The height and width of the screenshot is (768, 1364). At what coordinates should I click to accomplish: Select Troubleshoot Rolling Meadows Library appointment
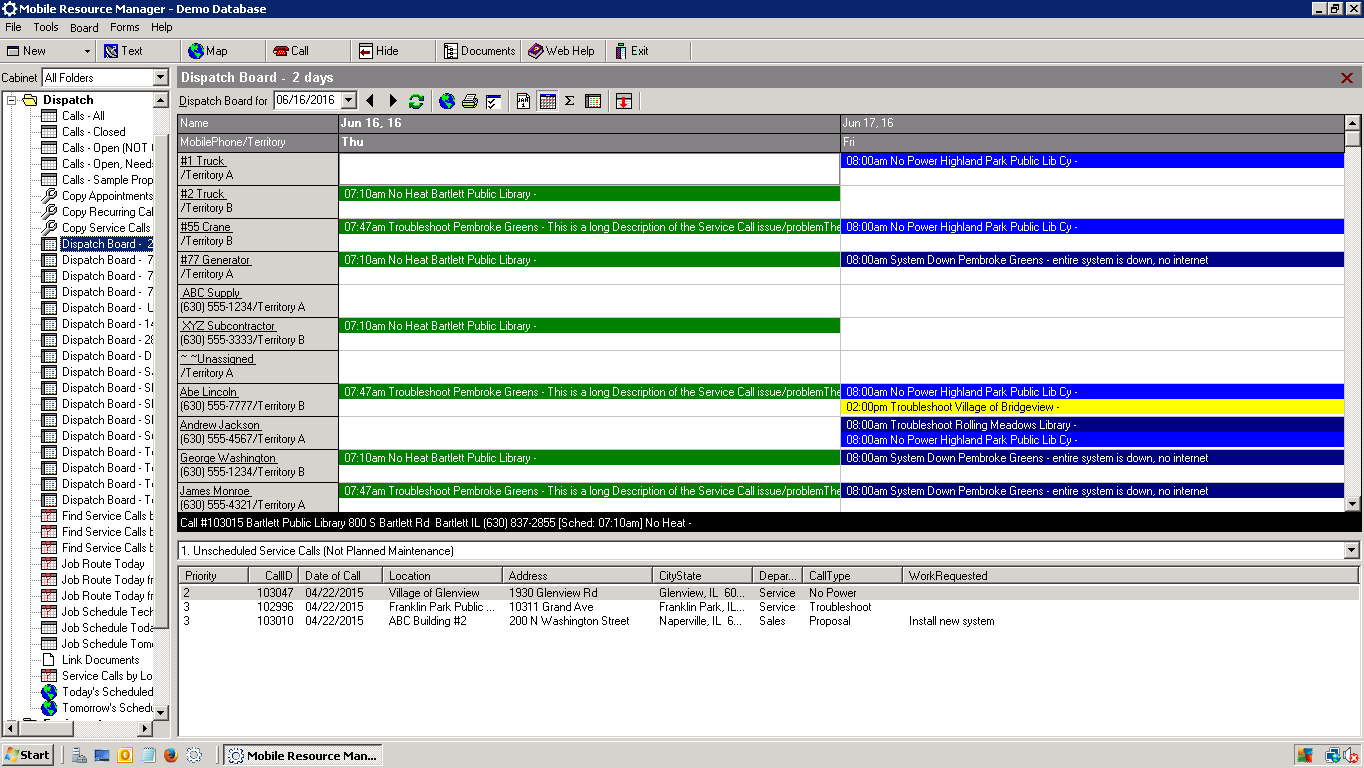click(x=1092, y=425)
